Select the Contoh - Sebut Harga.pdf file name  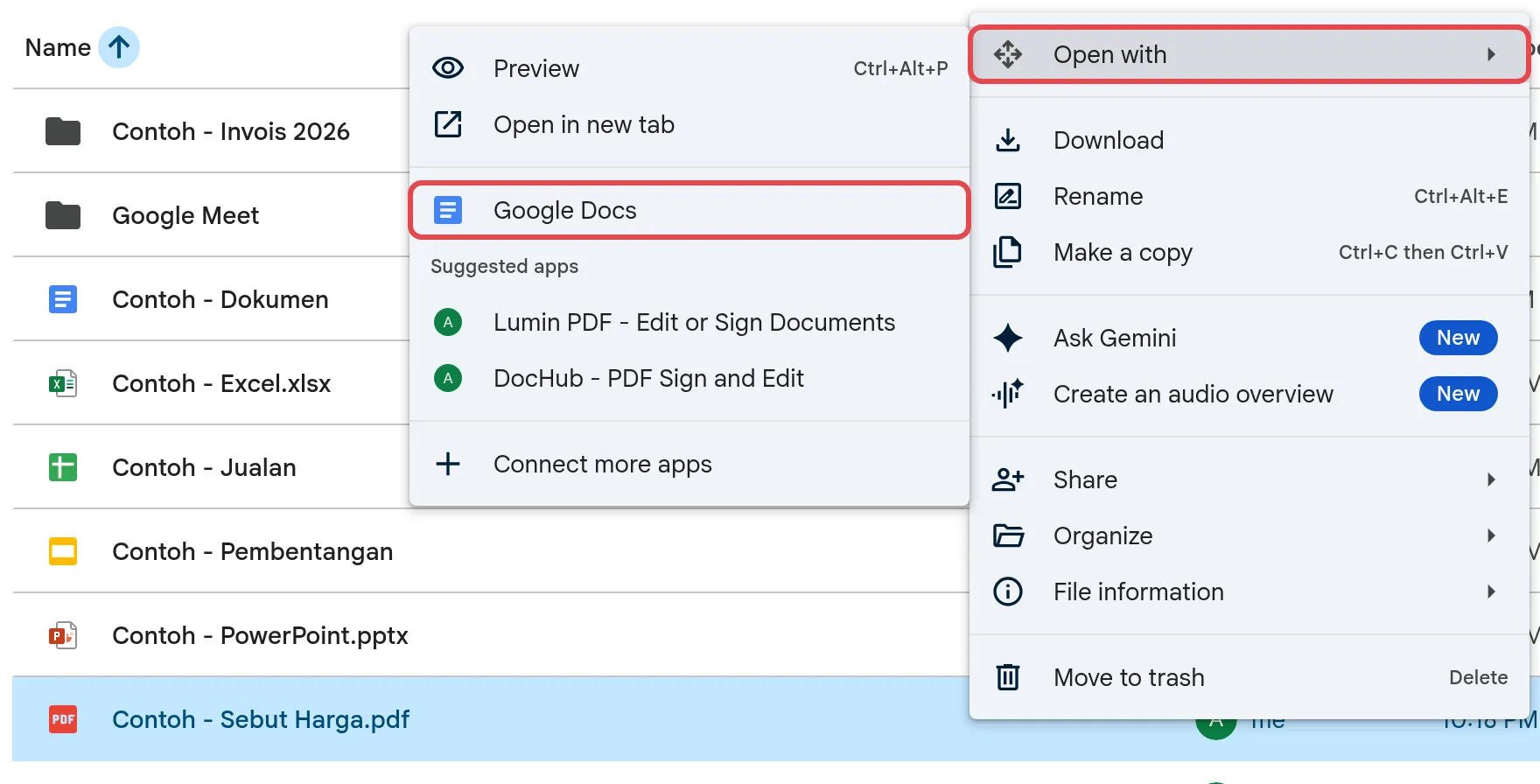(261, 719)
